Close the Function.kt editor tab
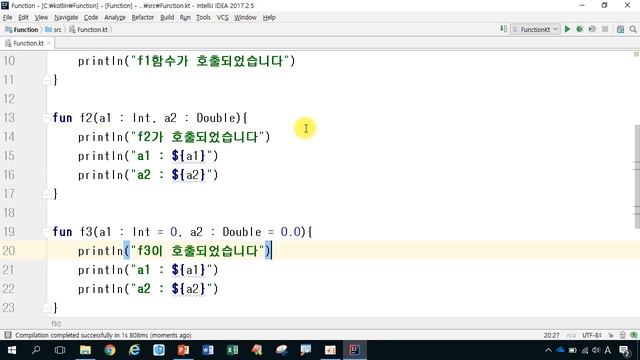Viewport: 640px width, 360px height. click(49, 43)
